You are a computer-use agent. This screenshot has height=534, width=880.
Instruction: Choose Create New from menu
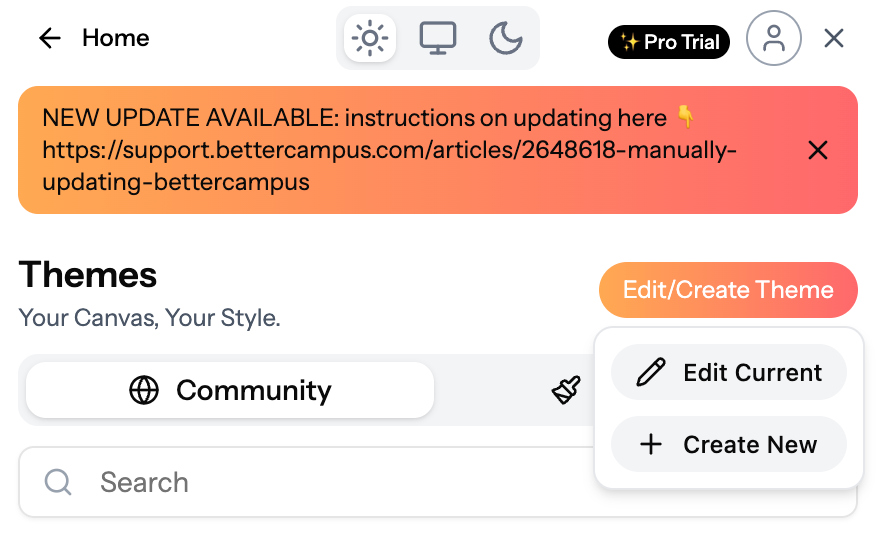pyautogui.click(x=728, y=444)
